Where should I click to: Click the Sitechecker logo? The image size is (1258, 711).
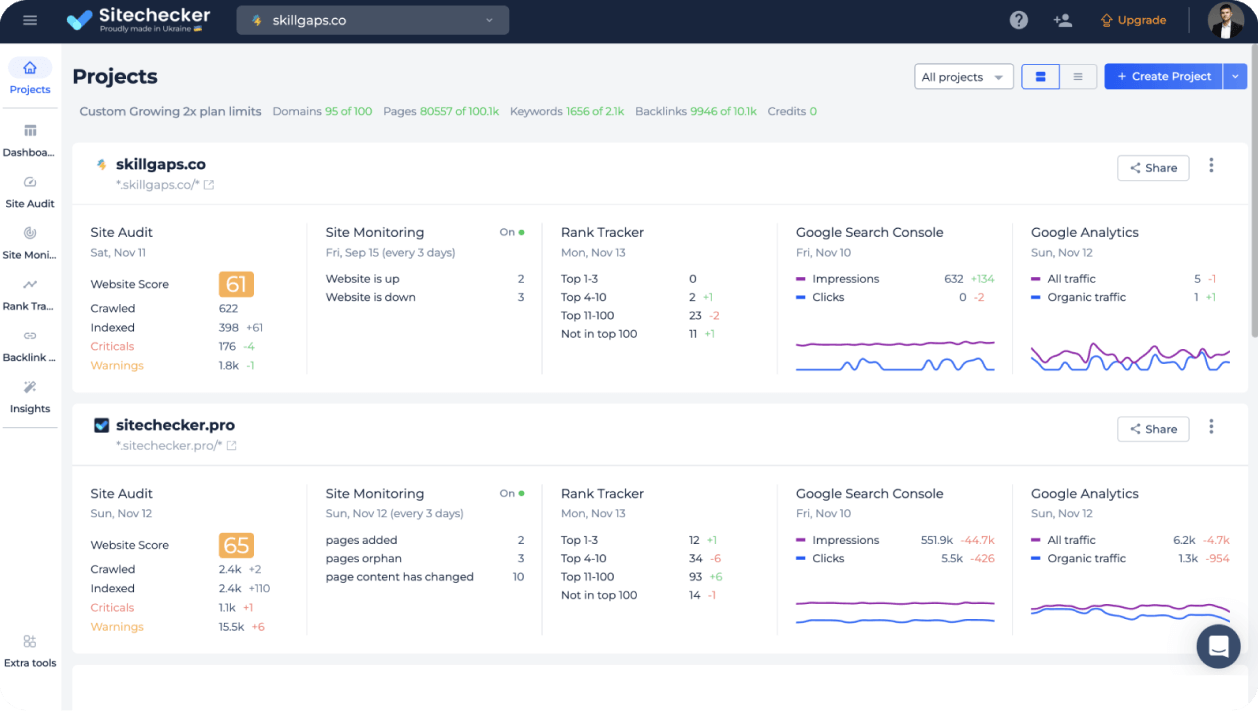click(x=138, y=20)
